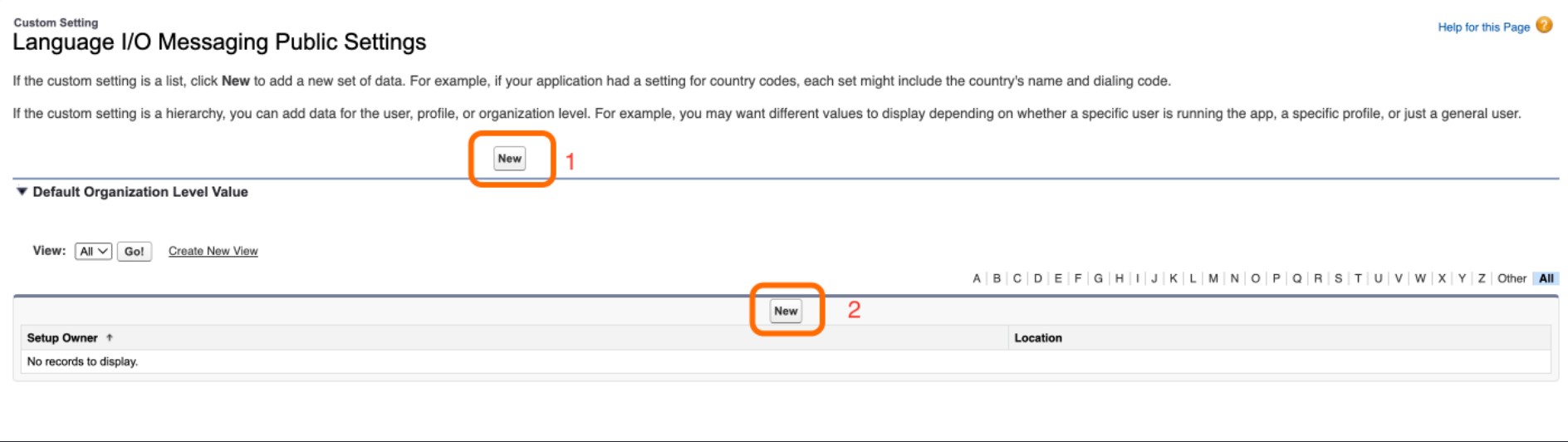Filter records by letter P

1276,278
